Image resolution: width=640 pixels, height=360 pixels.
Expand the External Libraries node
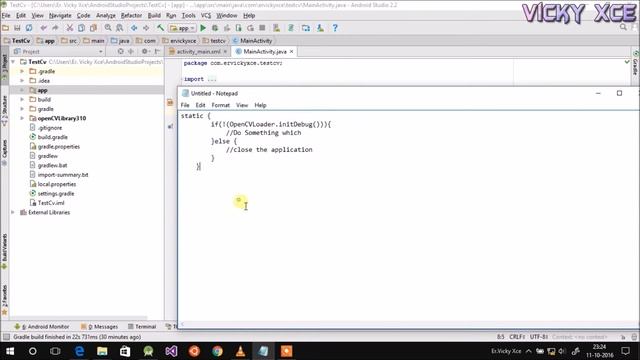13,213
